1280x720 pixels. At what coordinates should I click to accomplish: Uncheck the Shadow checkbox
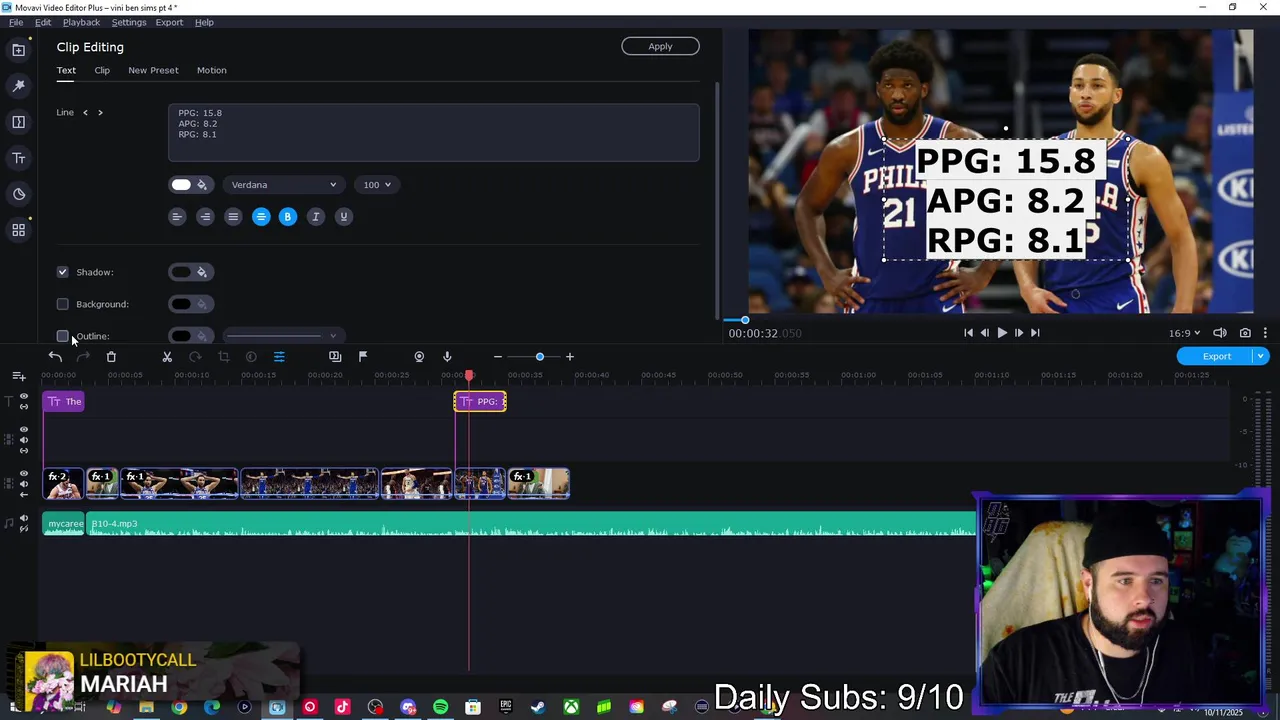click(63, 272)
